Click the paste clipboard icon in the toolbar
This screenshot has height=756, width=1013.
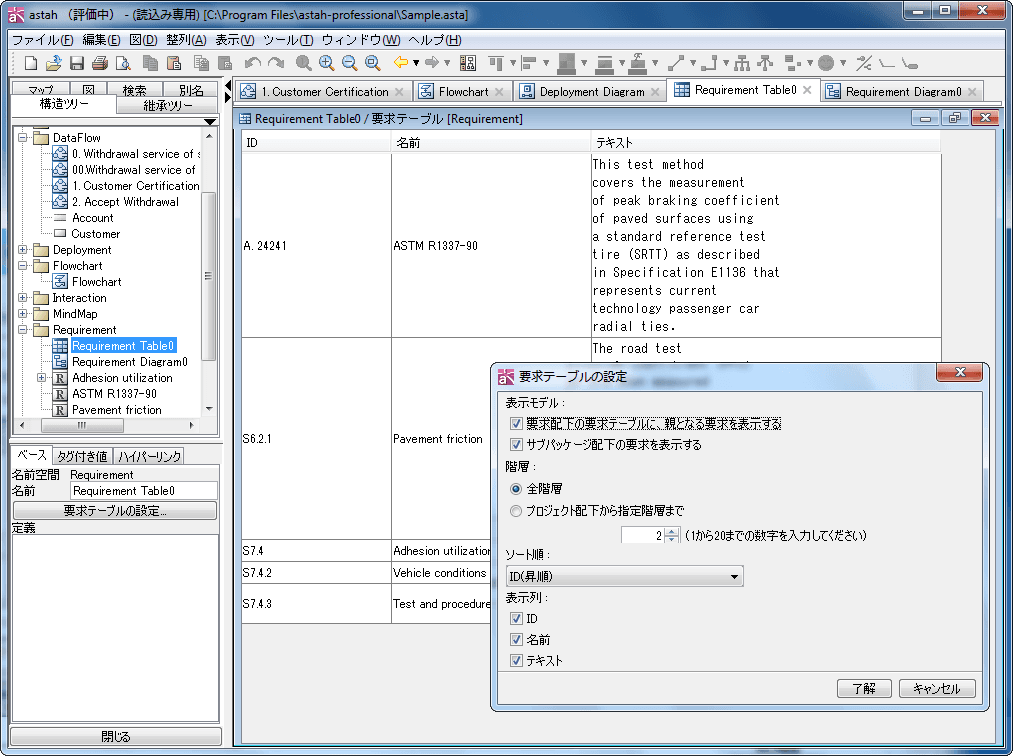[x=174, y=63]
